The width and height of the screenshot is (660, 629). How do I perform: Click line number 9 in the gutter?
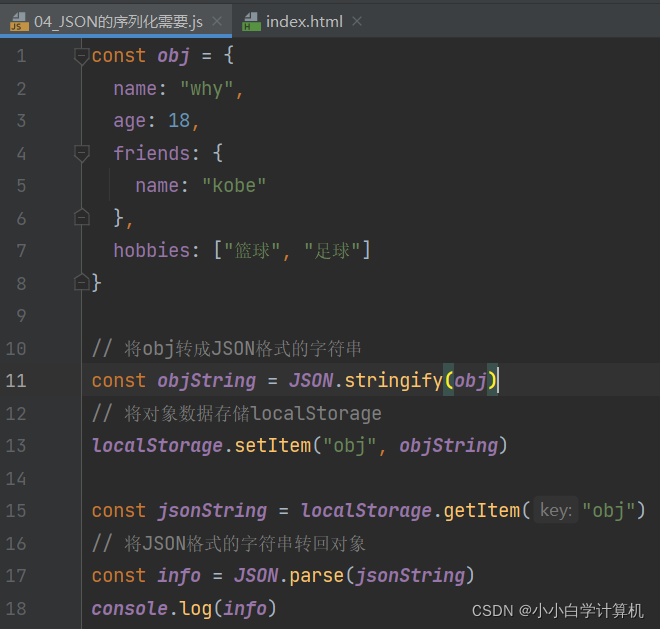(21, 316)
